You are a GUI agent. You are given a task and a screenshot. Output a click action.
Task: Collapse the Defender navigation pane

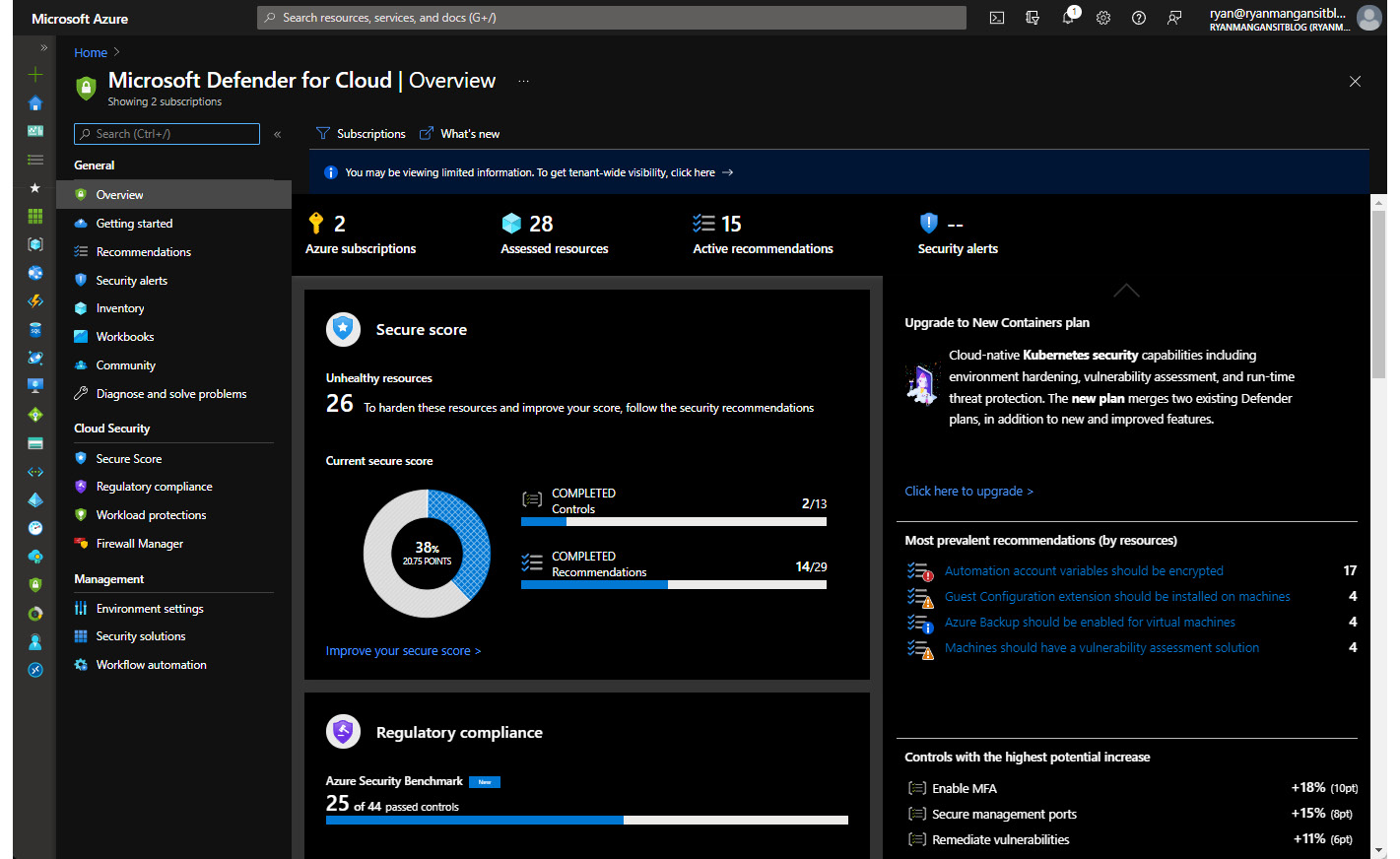[x=278, y=134]
